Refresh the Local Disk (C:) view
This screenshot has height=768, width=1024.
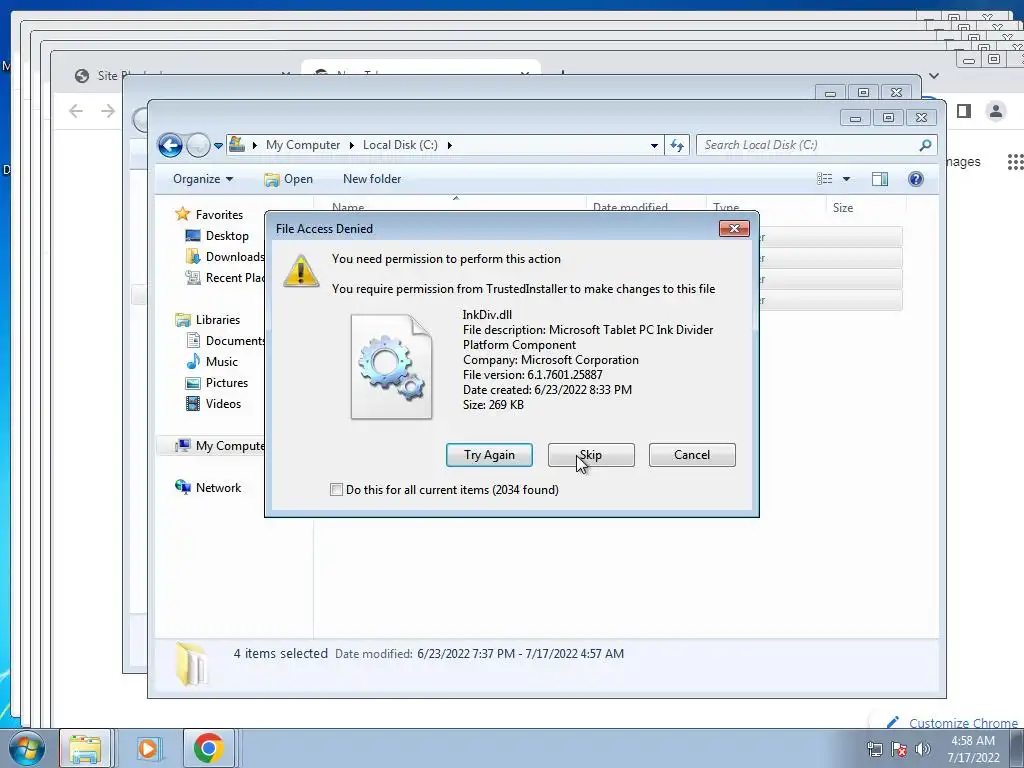677,146
